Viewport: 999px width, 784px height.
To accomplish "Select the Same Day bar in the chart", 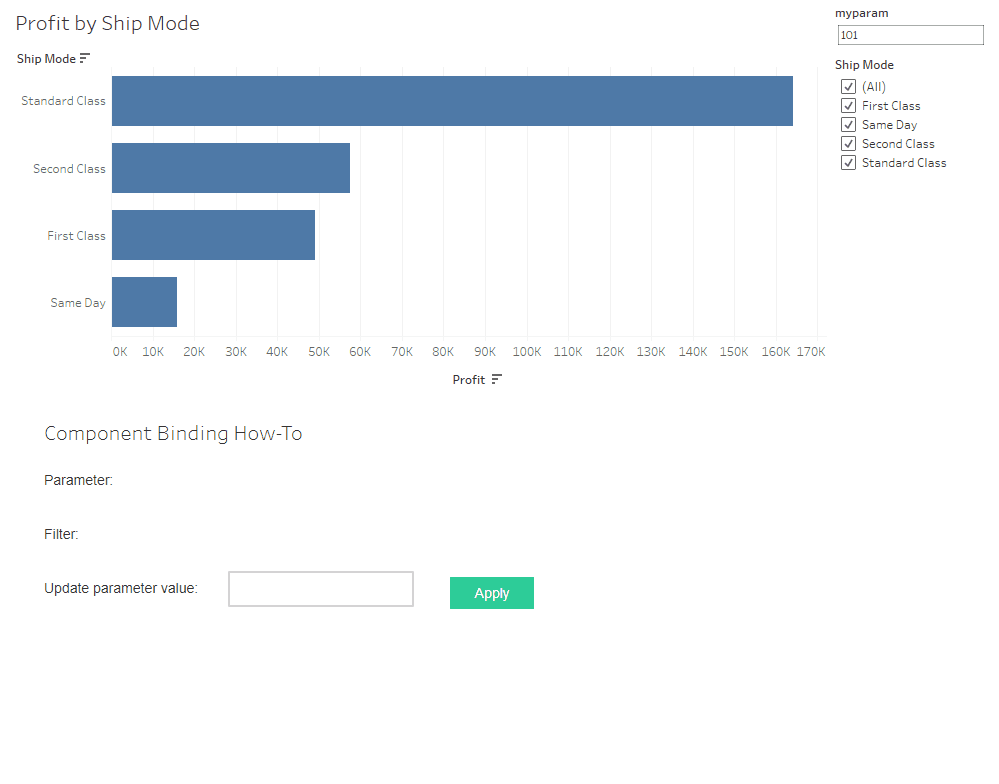I will click(144, 301).
